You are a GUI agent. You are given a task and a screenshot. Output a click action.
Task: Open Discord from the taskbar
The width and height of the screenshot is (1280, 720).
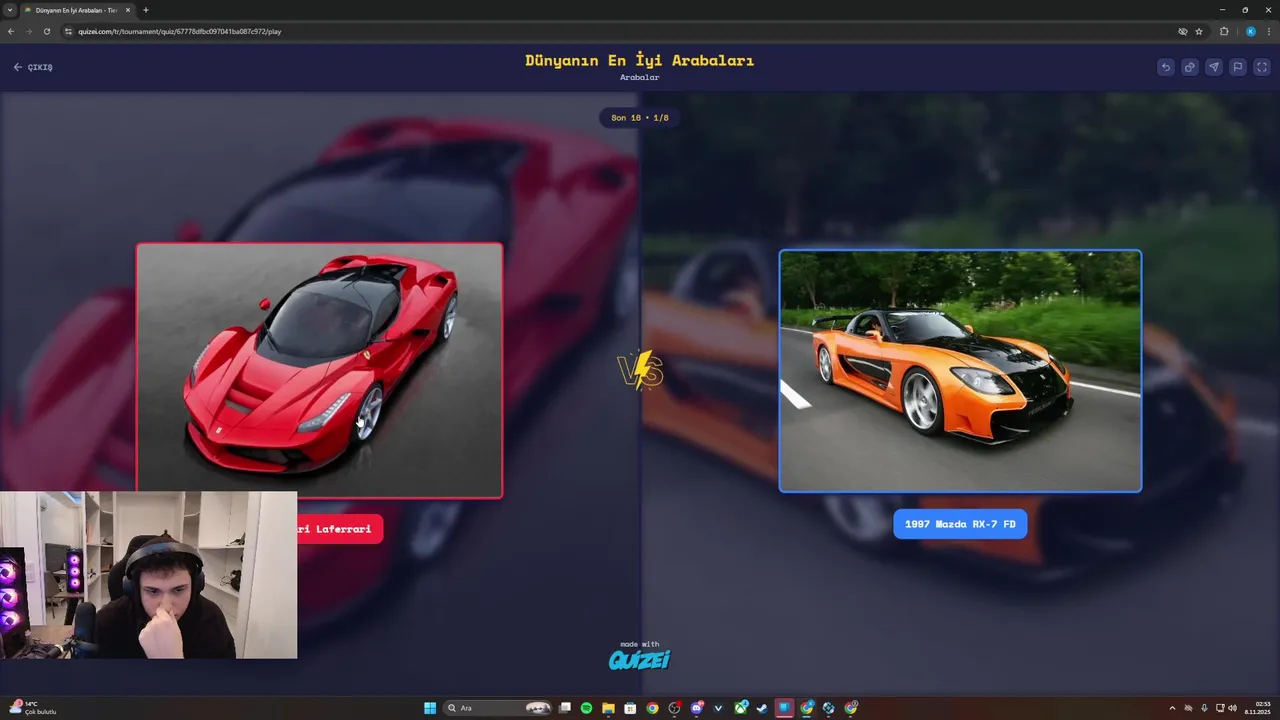(x=697, y=708)
